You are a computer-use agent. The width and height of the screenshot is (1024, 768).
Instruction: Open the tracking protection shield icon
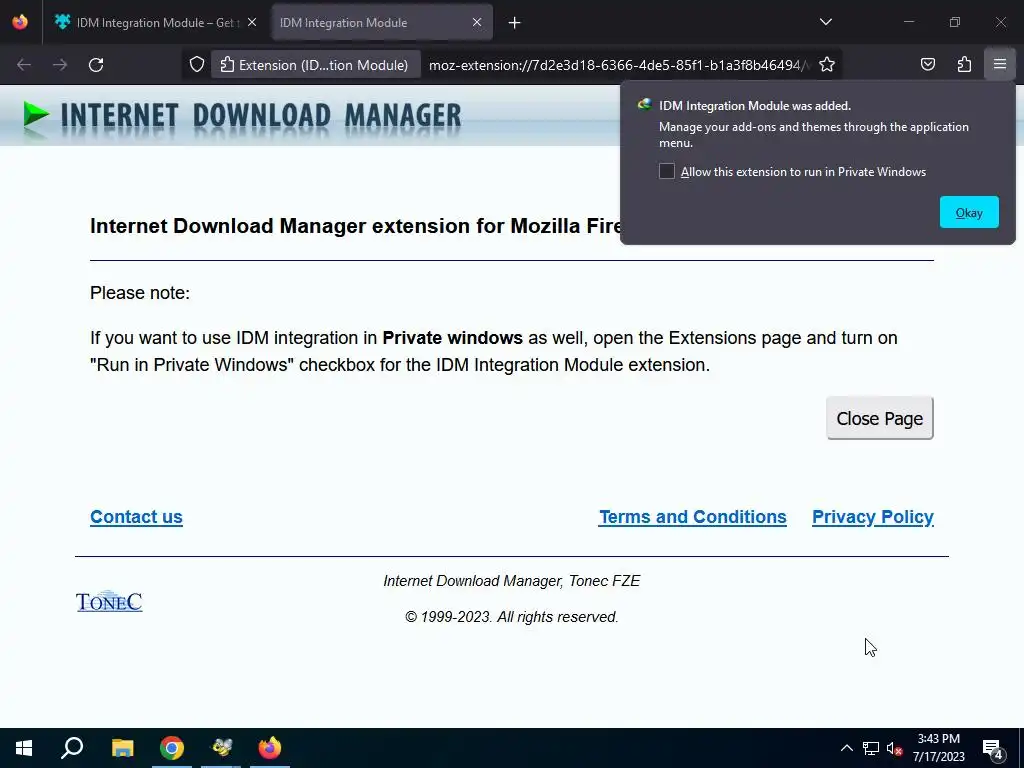point(197,65)
